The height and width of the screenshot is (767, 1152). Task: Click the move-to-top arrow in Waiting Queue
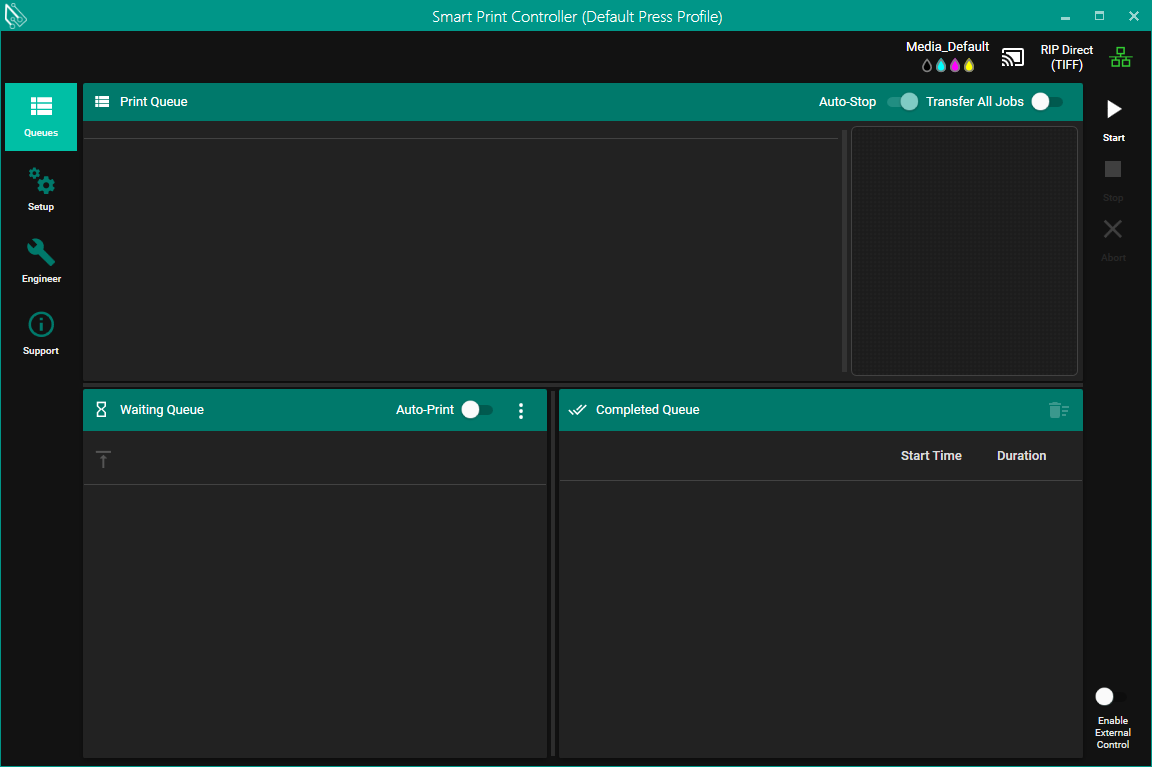(x=103, y=459)
